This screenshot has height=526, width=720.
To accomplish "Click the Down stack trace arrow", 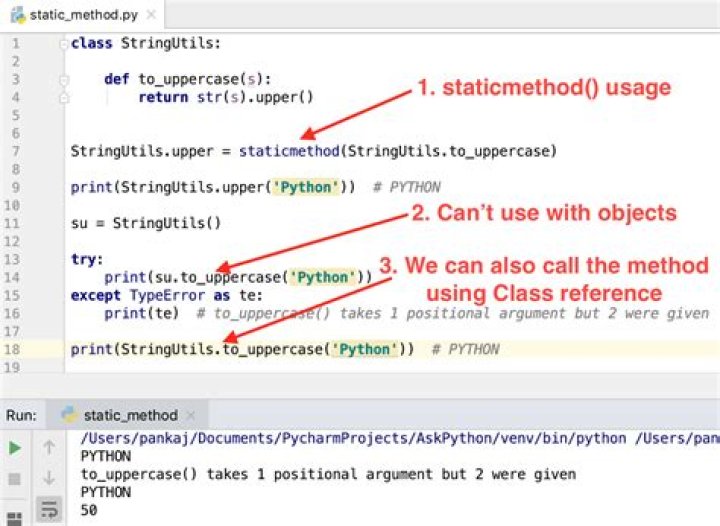I will click(x=49, y=480).
